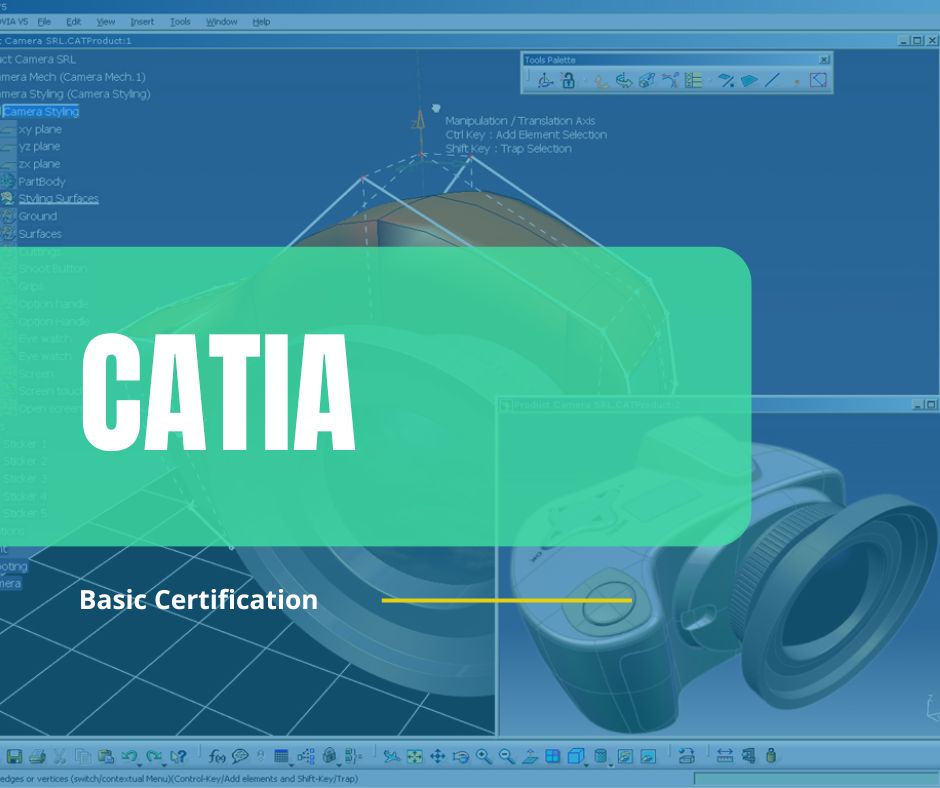
Task: Click the compass axis icon in Tools Palette
Action: (x=545, y=80)
